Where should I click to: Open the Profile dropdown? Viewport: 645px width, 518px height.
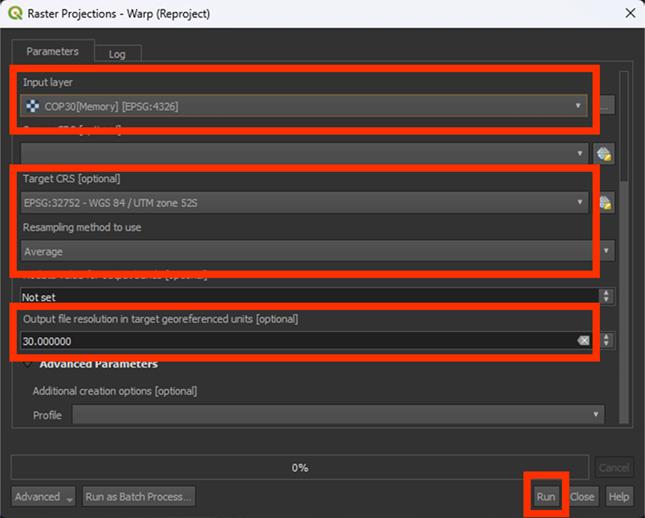pyautogui.click(x=337, y=414)
